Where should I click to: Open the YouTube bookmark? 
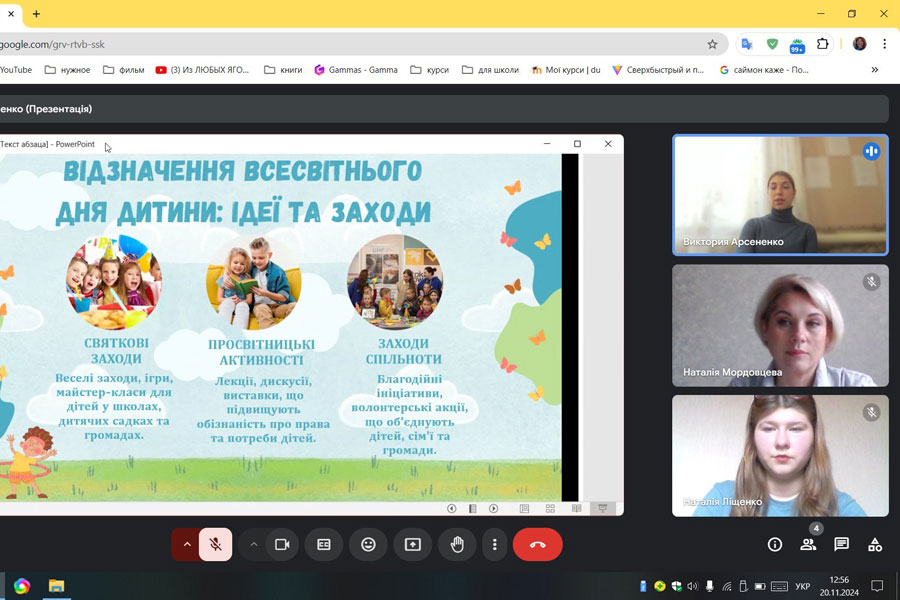(x=15, y=70)
